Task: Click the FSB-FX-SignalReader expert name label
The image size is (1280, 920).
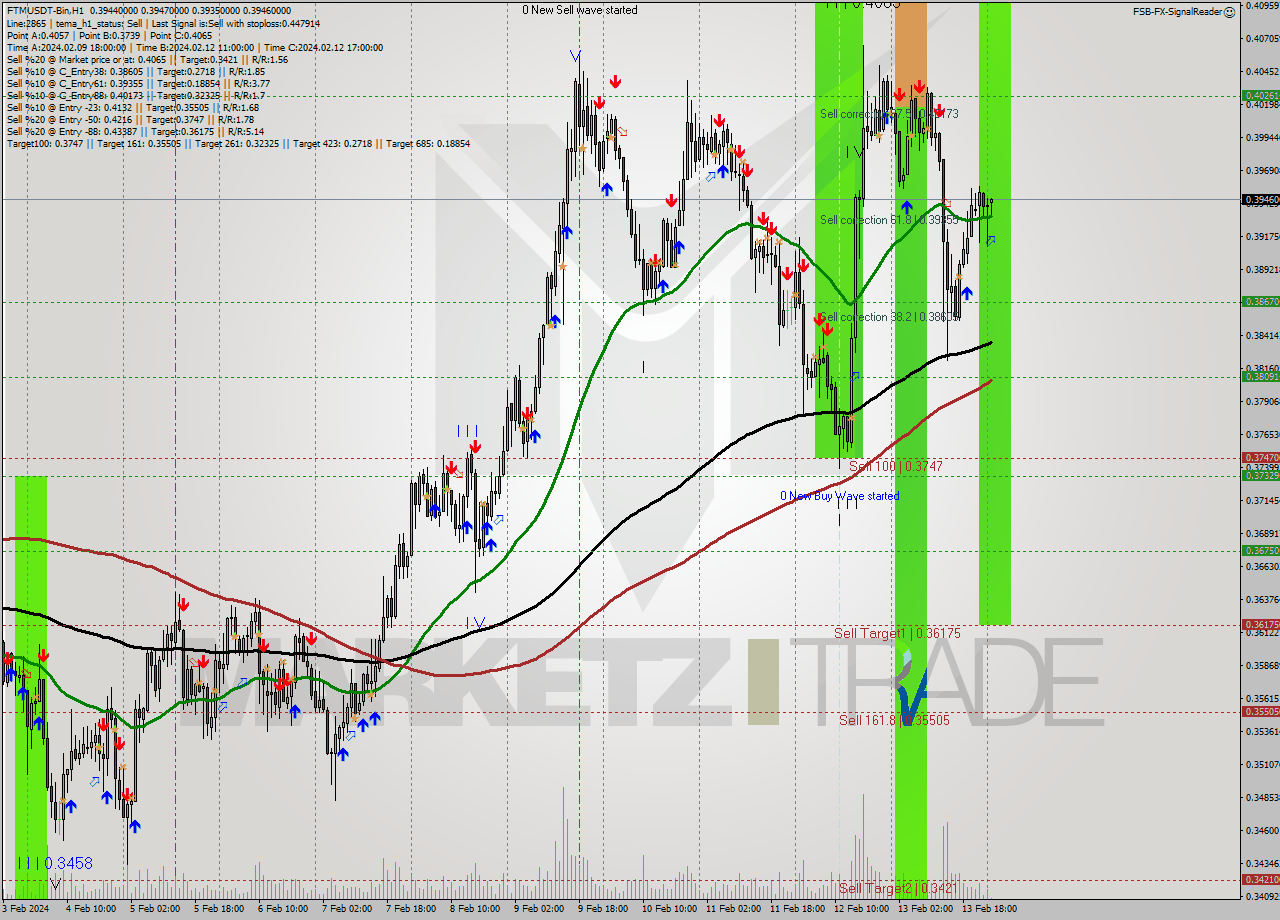Action: click(1177, 11)
